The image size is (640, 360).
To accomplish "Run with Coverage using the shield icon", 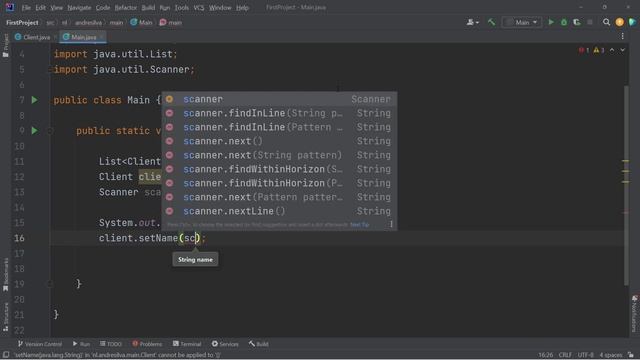I will (x=577, y=22).
